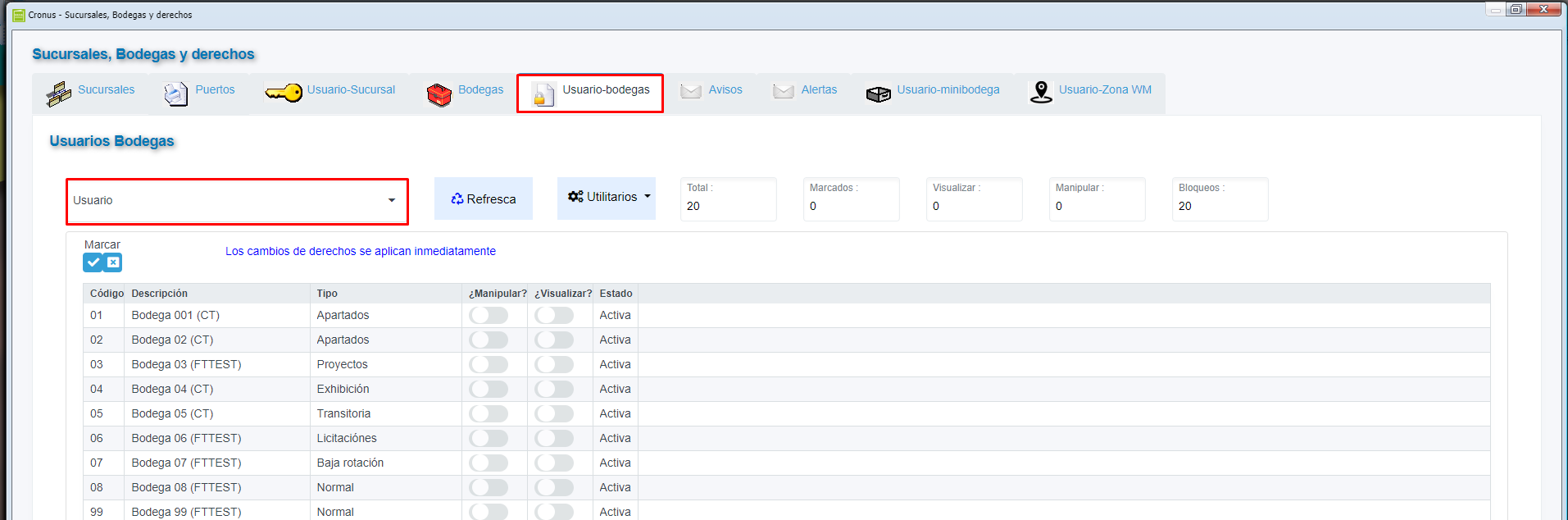The height and width of the screenshot is (520, 1568).
Task: Go to the Usuario-Sucursal tab
Action: pyautogui.click(x=330, y=93)
